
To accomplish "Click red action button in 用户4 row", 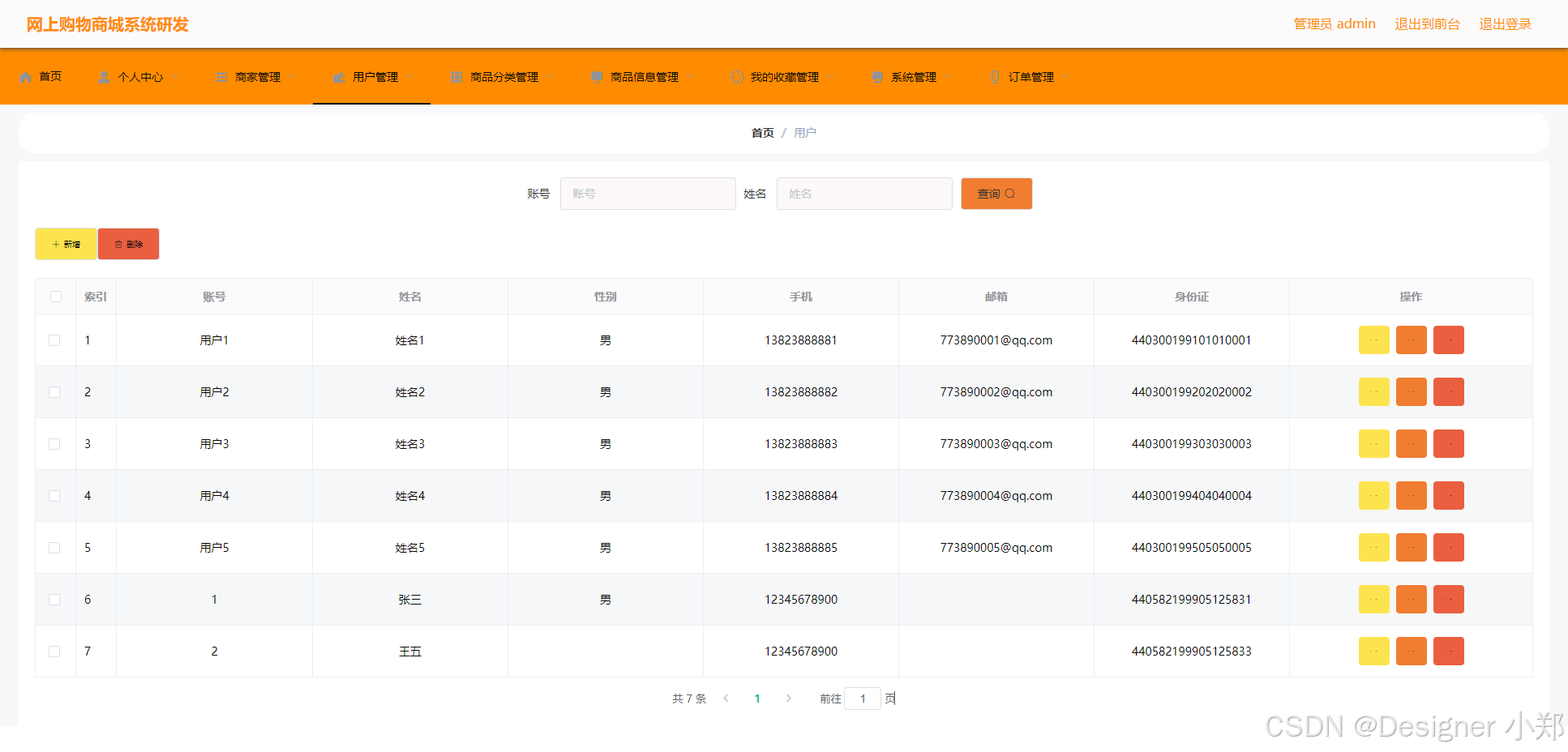I will (x=1448, y=496).
